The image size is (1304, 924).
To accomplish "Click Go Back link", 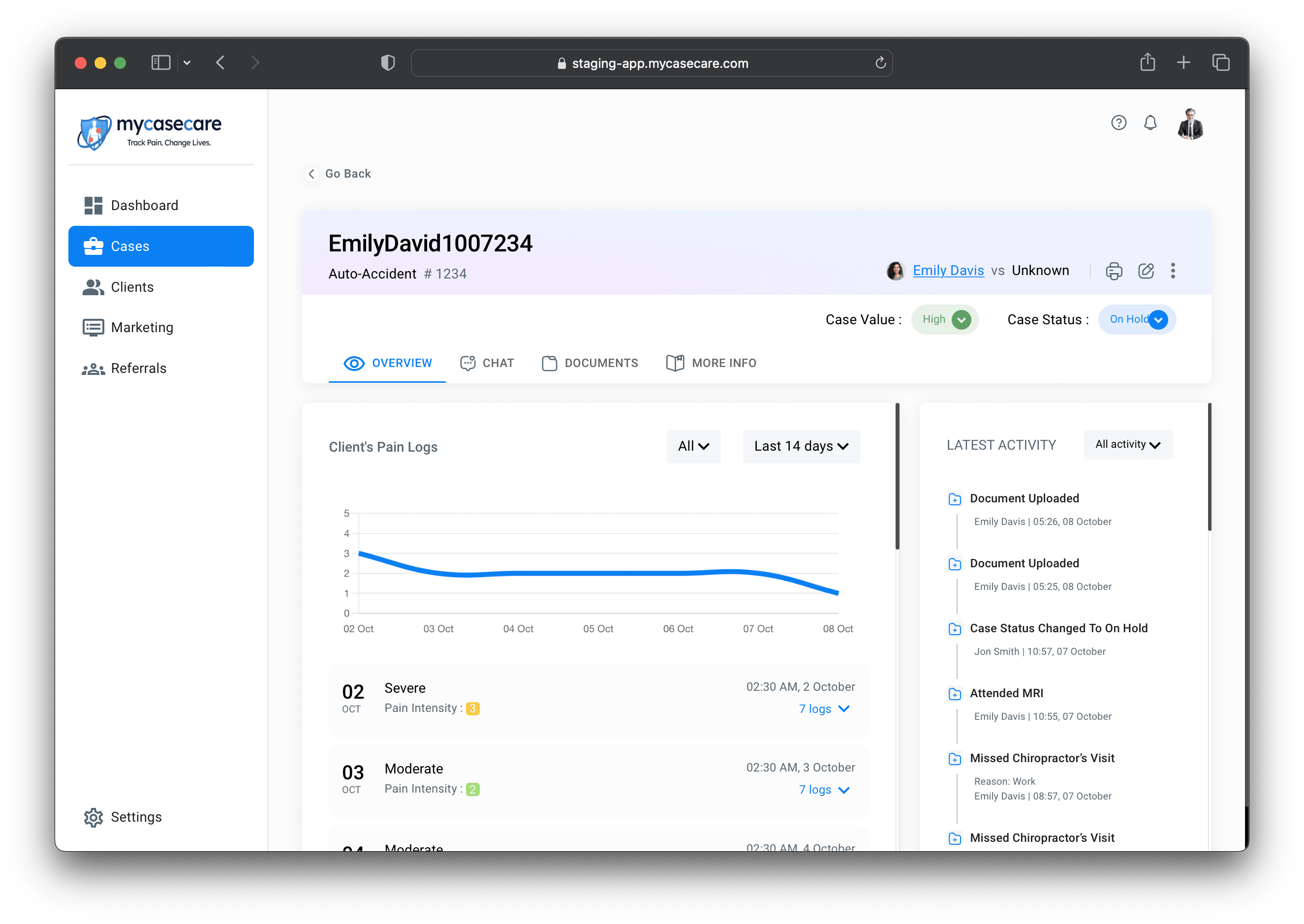I will (339, 174).
